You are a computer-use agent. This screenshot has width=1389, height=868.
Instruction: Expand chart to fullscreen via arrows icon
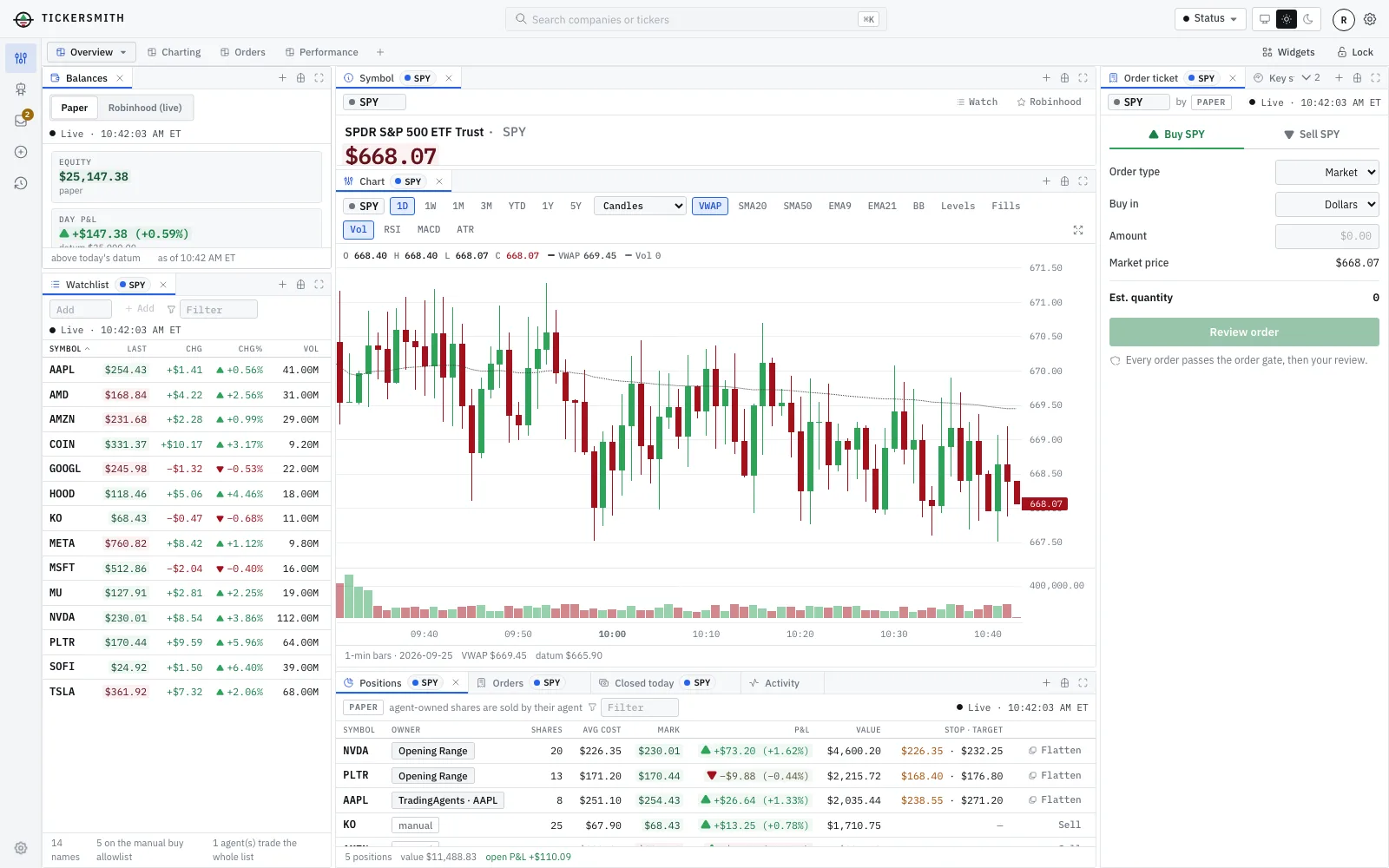(1078, 230)
